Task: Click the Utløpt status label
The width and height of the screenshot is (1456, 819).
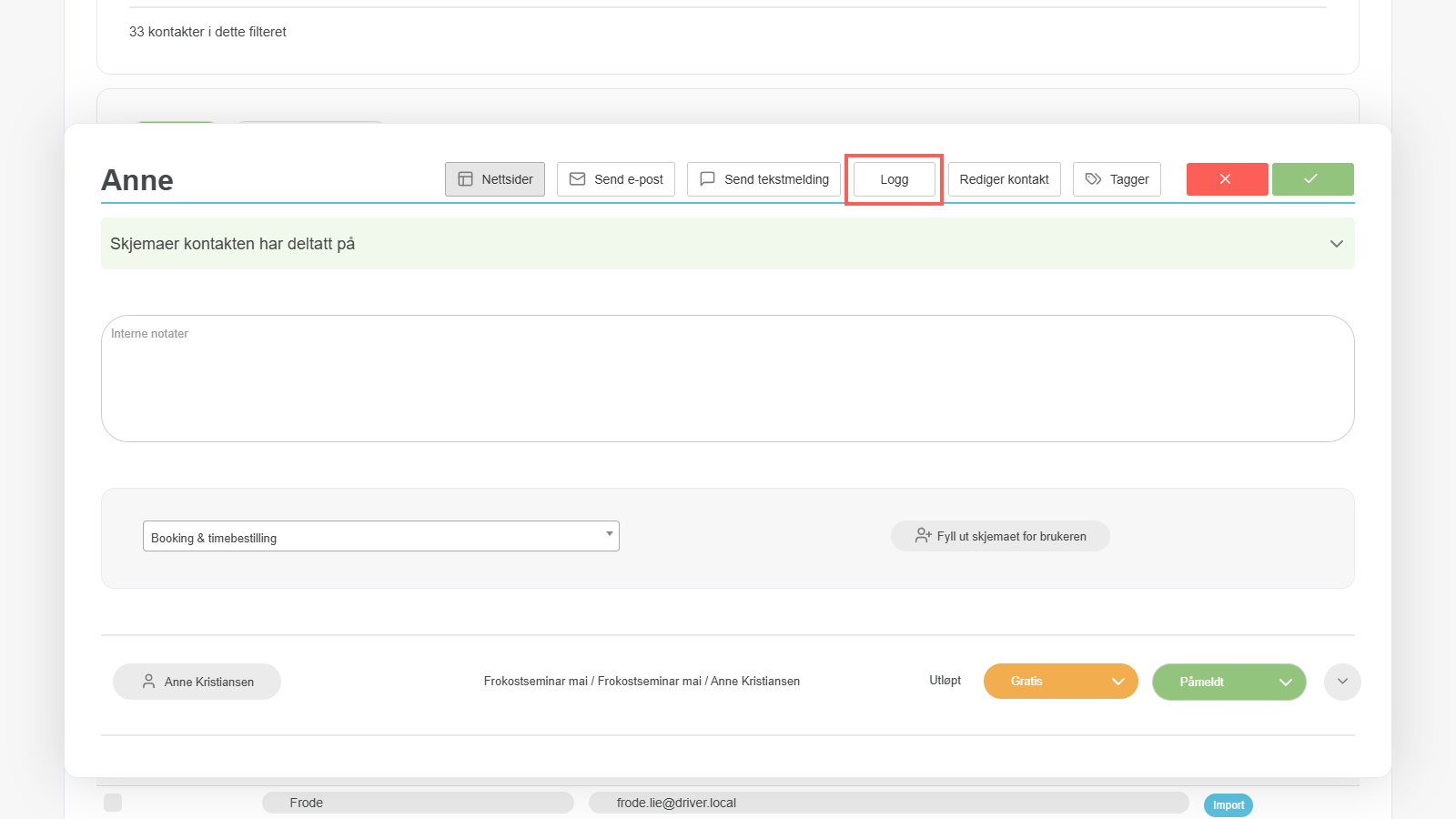Action: [x=945, y=681]
